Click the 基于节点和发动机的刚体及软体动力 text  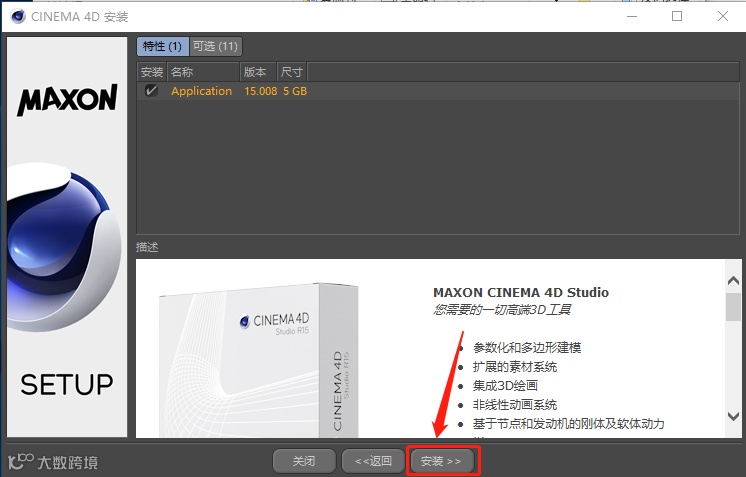569,423
